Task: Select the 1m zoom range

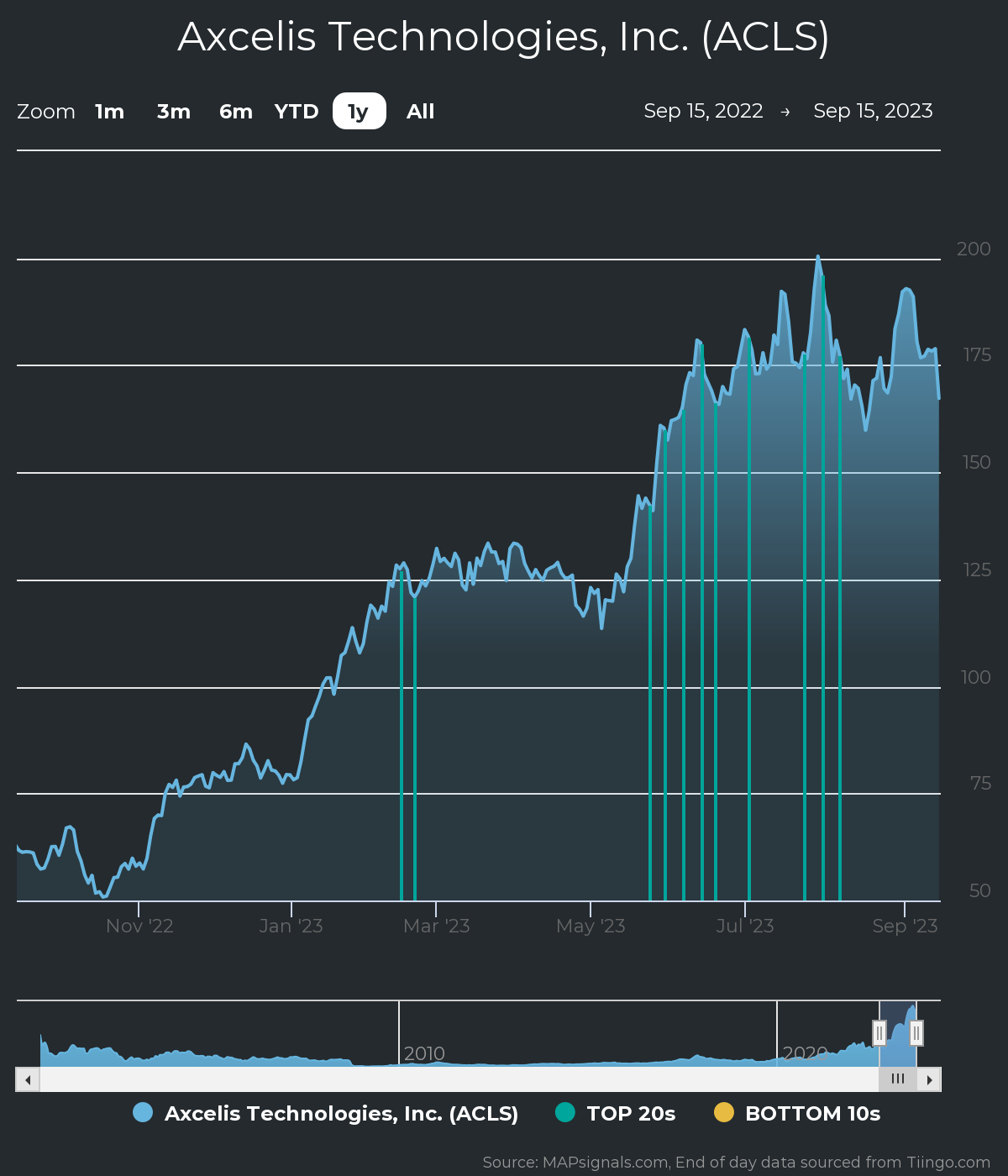Action: (110, 112)
